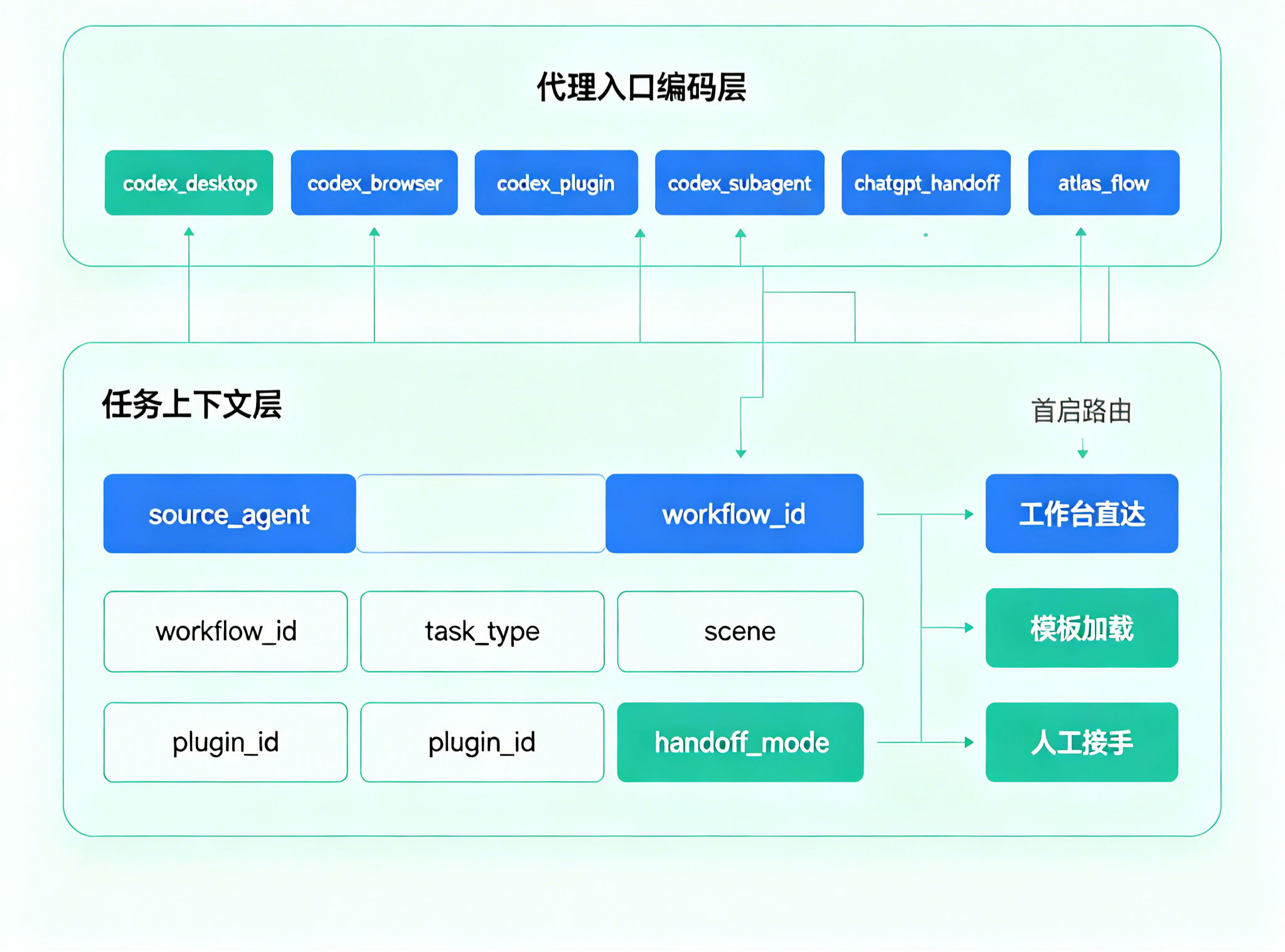Select the 模板加载 green box

coord(1081,628)
